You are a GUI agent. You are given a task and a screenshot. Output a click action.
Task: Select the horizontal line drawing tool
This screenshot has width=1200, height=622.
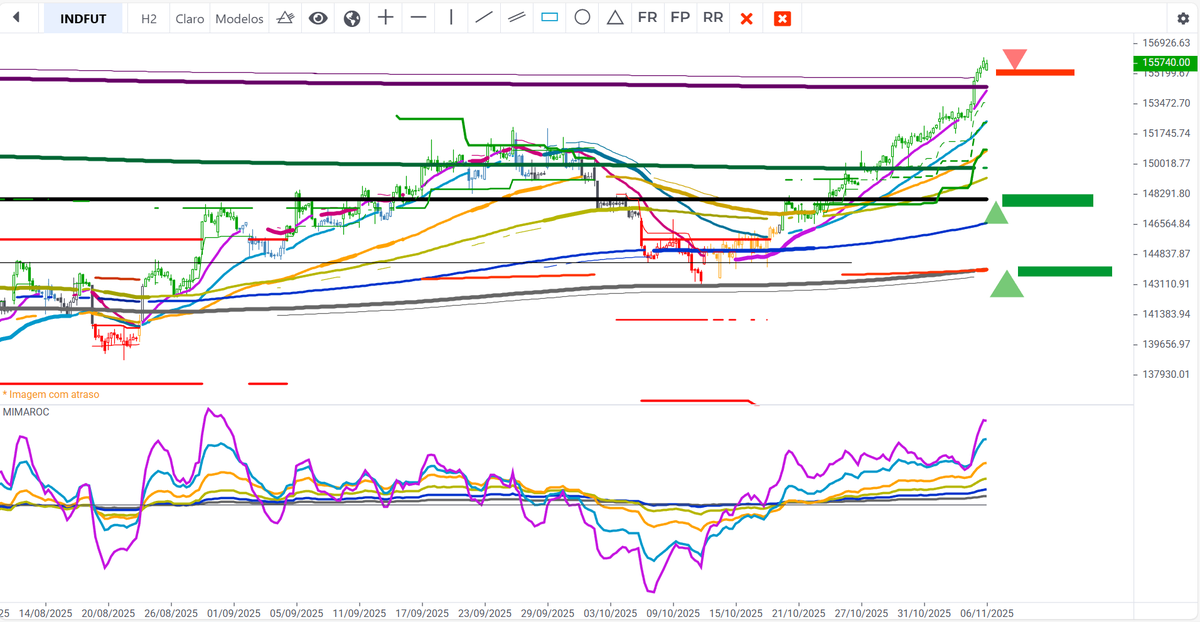(x=418, y=18)
